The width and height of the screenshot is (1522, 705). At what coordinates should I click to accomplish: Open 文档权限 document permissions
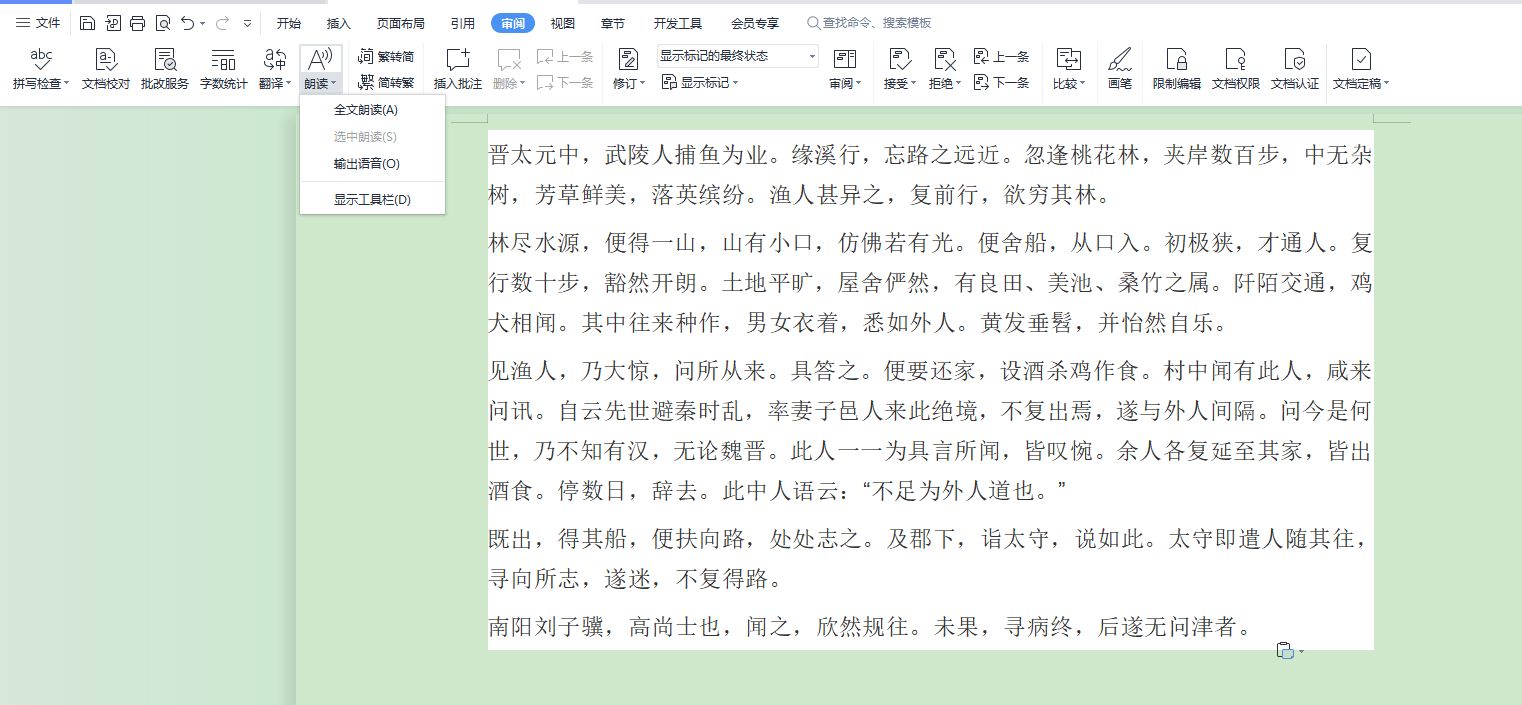pos(1236,70)
